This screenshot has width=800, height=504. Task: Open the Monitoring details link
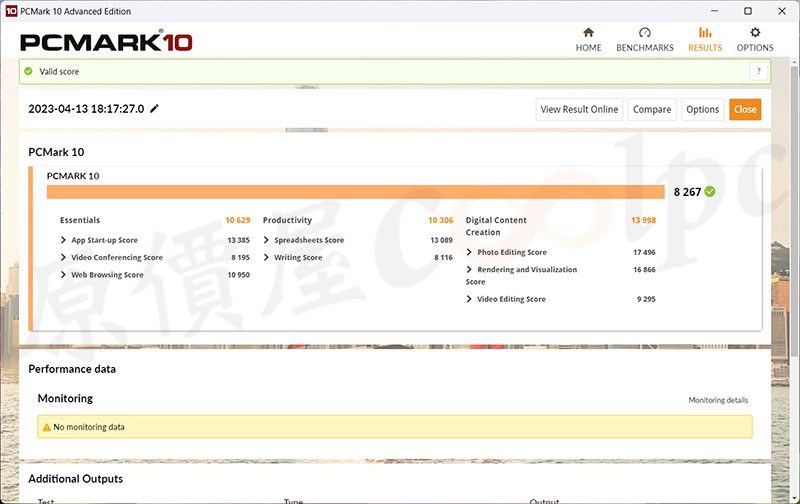717,400
